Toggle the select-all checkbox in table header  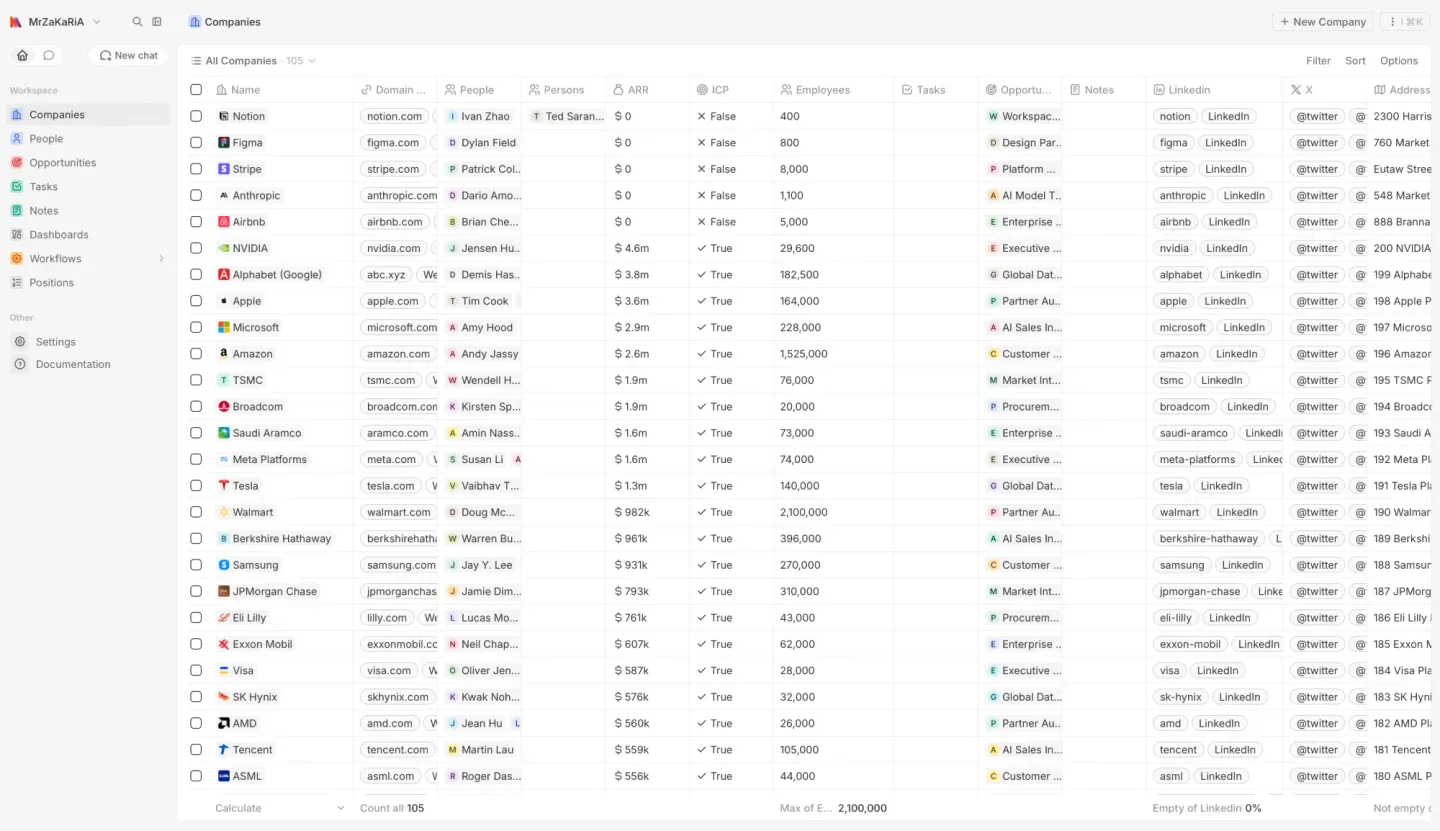coord(196,90)
